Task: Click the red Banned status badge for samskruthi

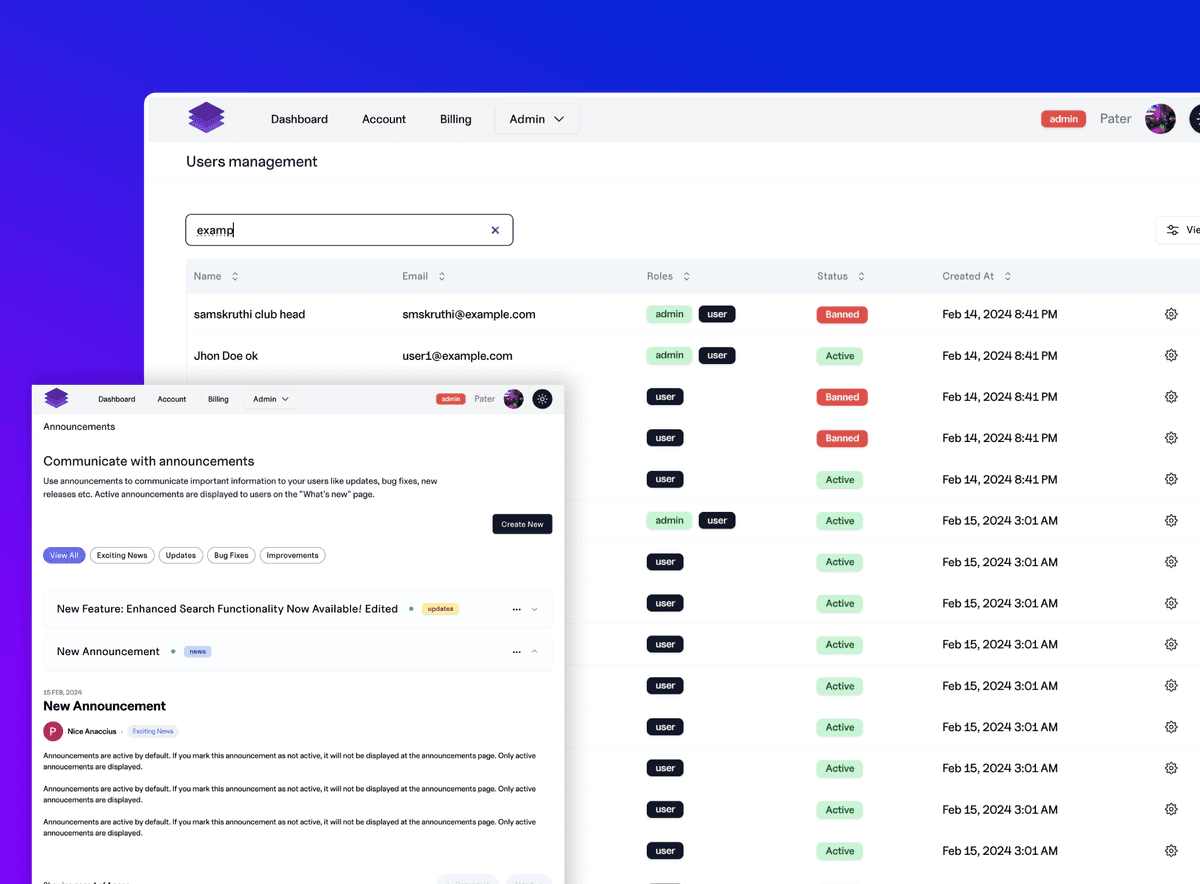Action: click(x=842, y=314)
